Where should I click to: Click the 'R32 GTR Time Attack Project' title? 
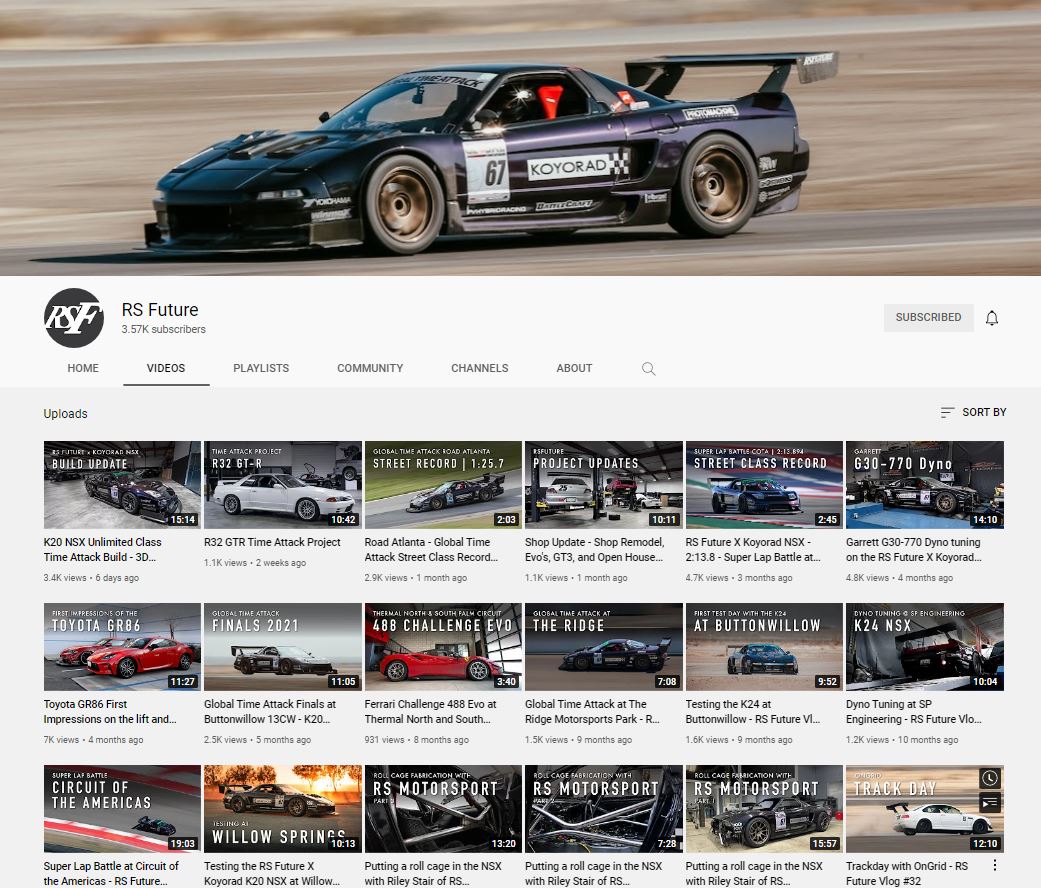pos(272,542)
